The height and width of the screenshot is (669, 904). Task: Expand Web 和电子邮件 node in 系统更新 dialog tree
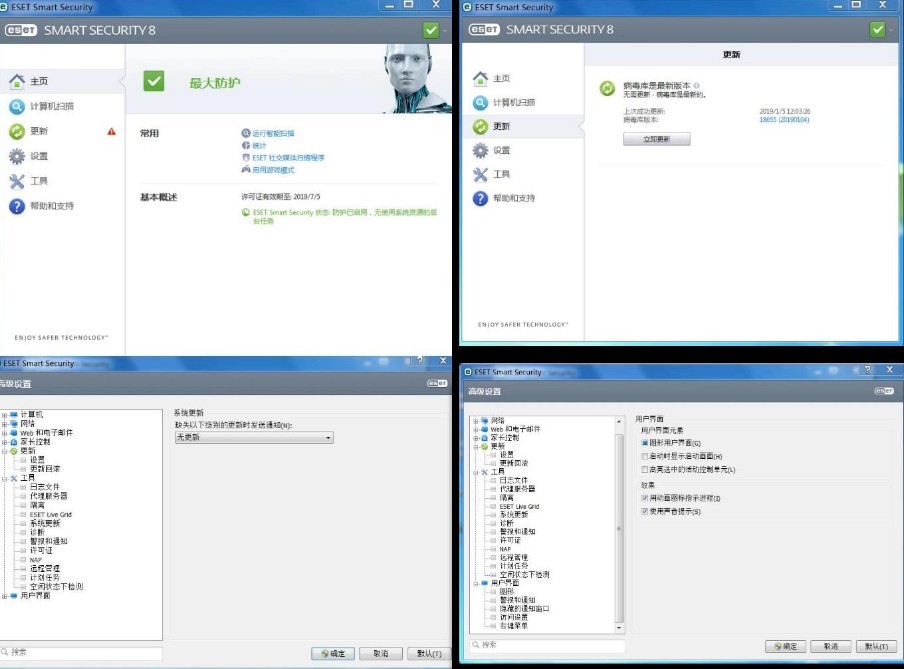click(5, 433)
